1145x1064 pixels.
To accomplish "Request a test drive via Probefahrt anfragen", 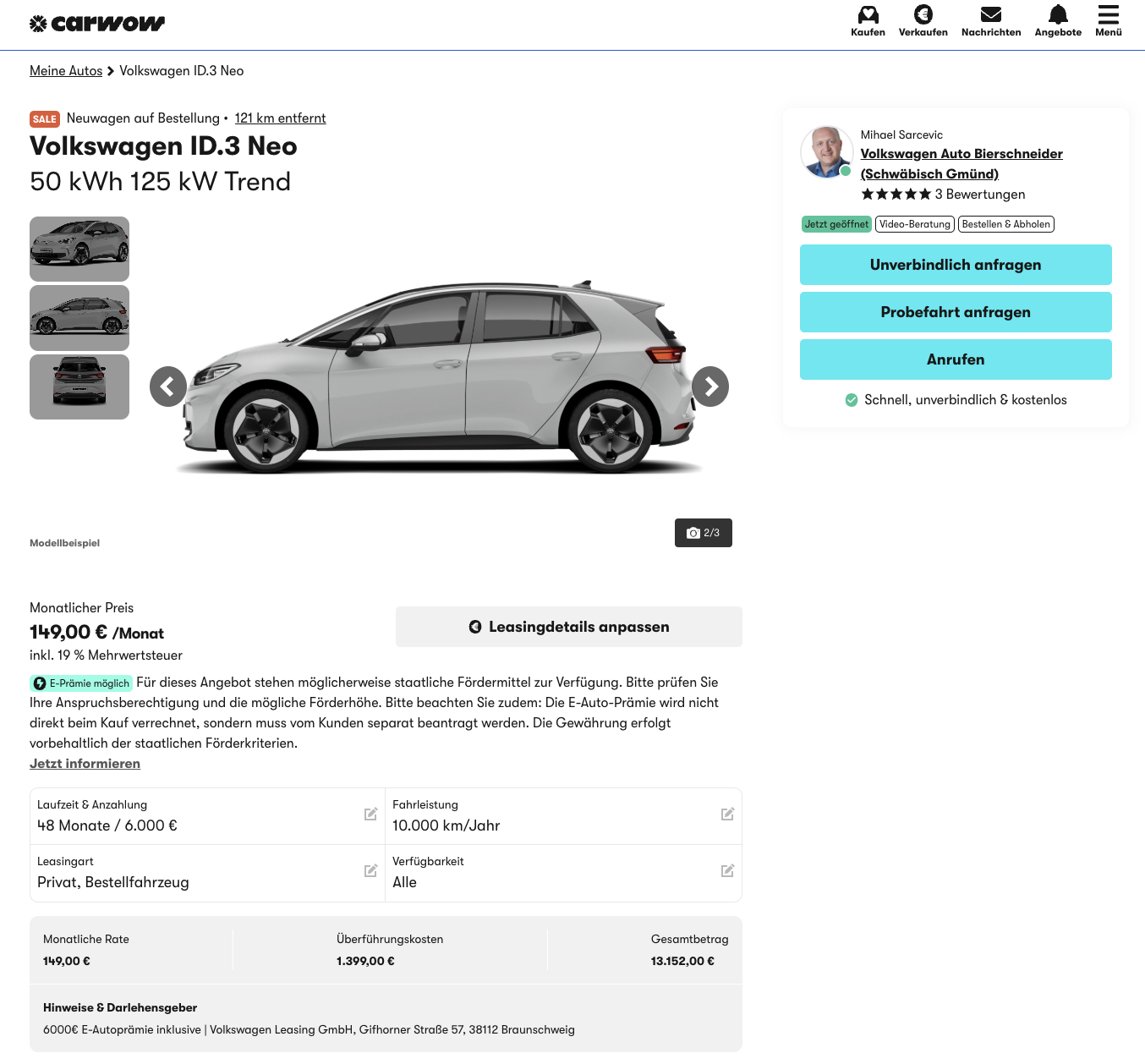I will [x=956, y=312].
